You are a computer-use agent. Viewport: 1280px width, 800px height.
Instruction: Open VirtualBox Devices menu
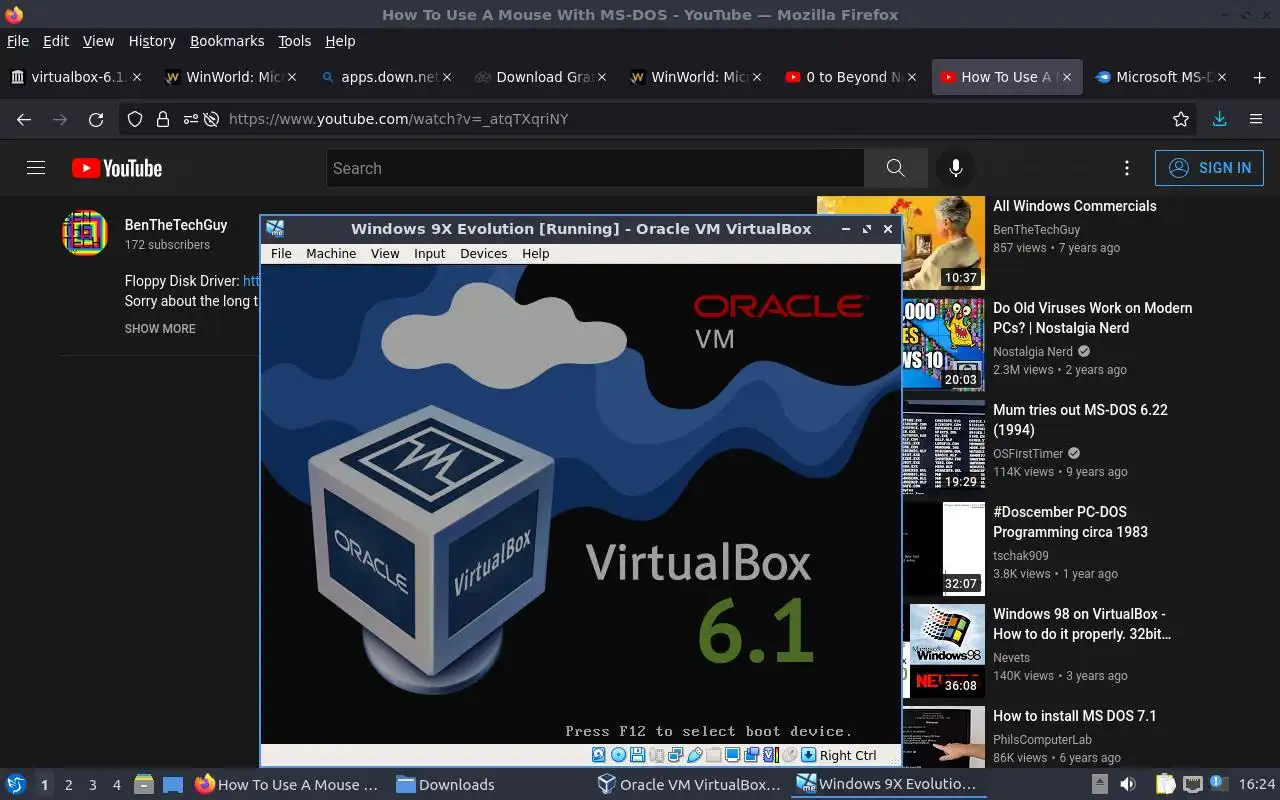coord(484,253)
